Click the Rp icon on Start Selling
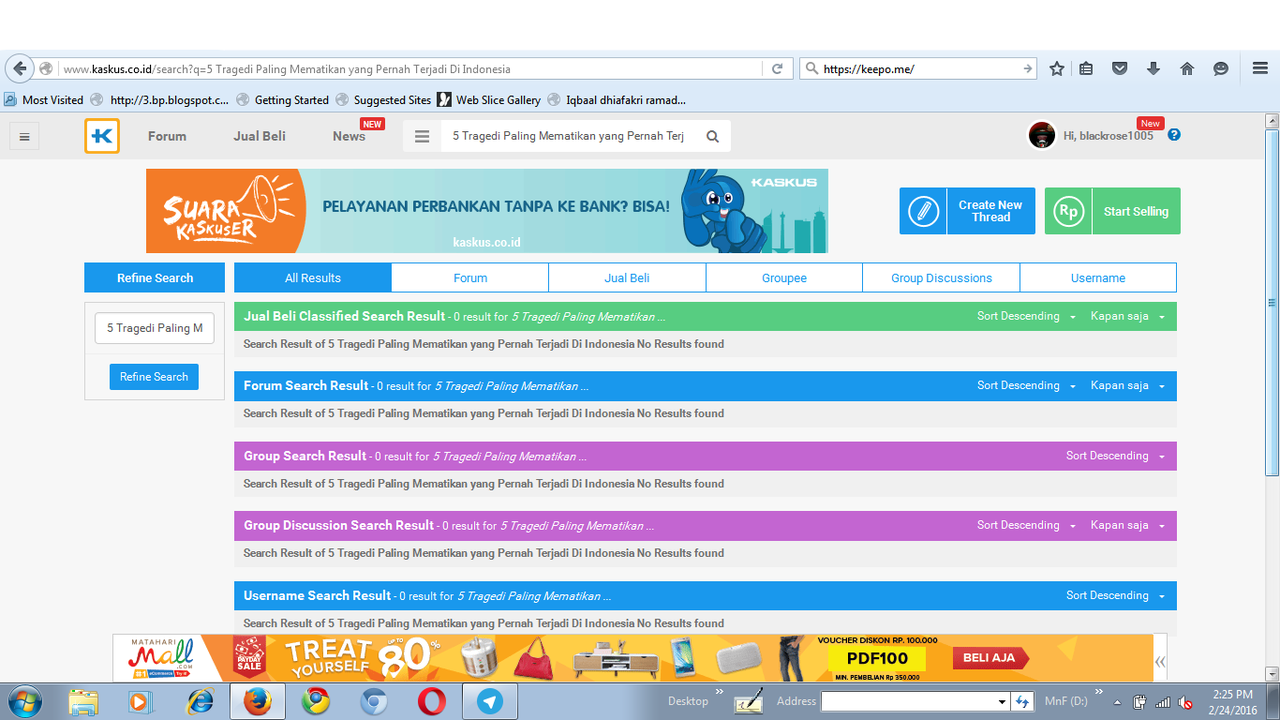Image resolution: width=1280 pixels, height=720 pixels. [x=1069, y=211]
